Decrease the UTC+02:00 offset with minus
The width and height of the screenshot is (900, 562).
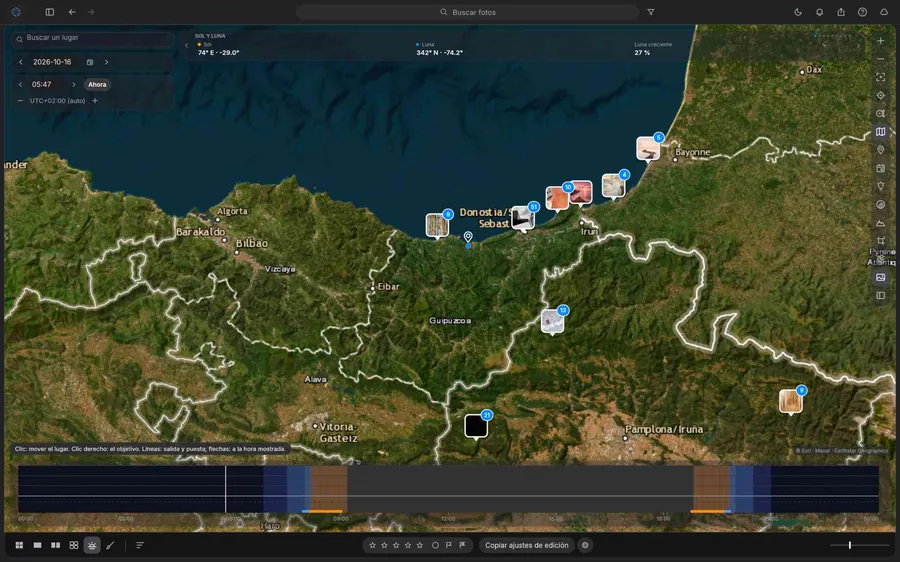tap(20, 100)
